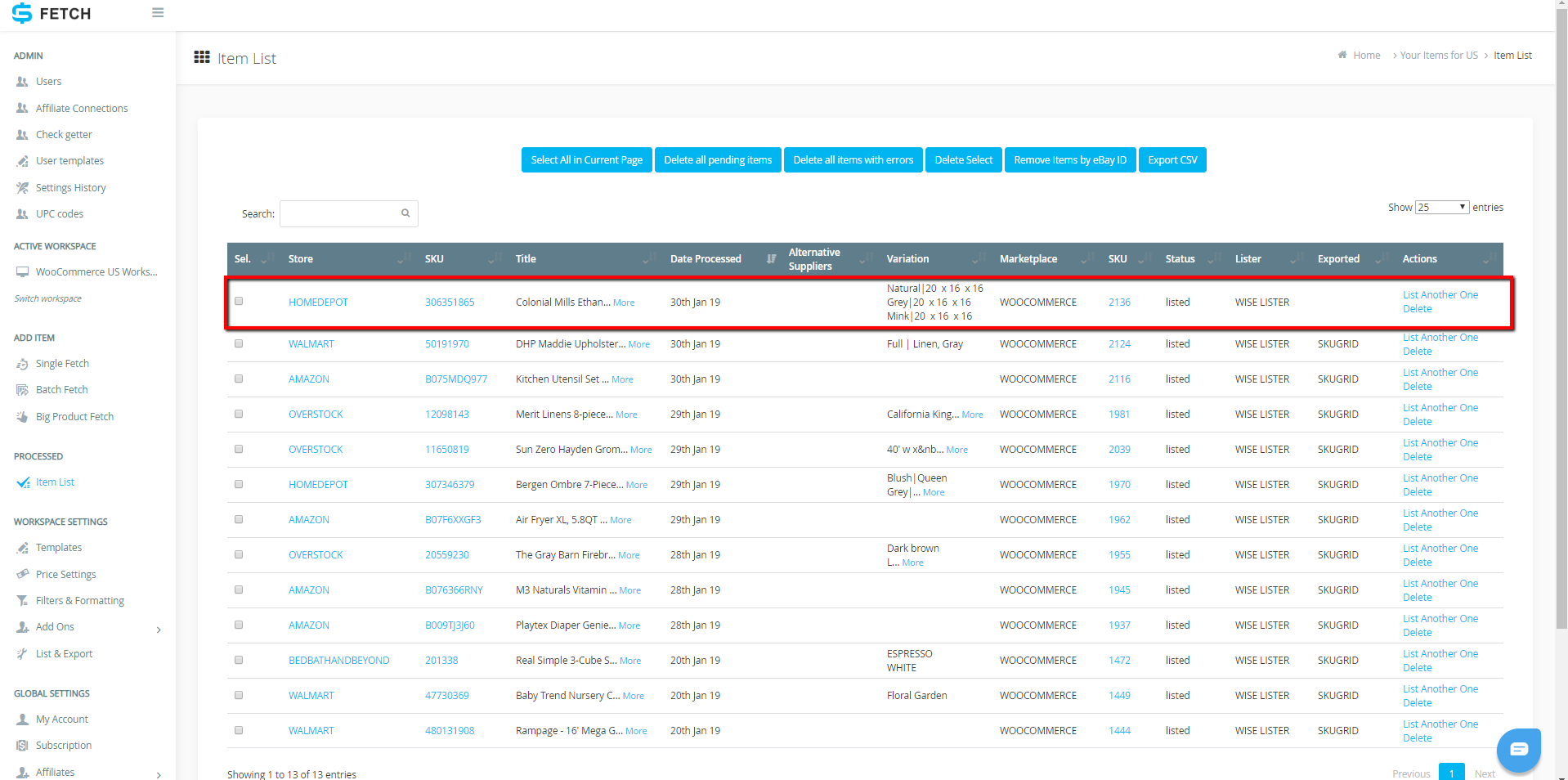This screenshot has height=780, width=1568.
Task: Select checkbox for AMAZON B07F6XXGF3 row
Action: click(239, 519)
